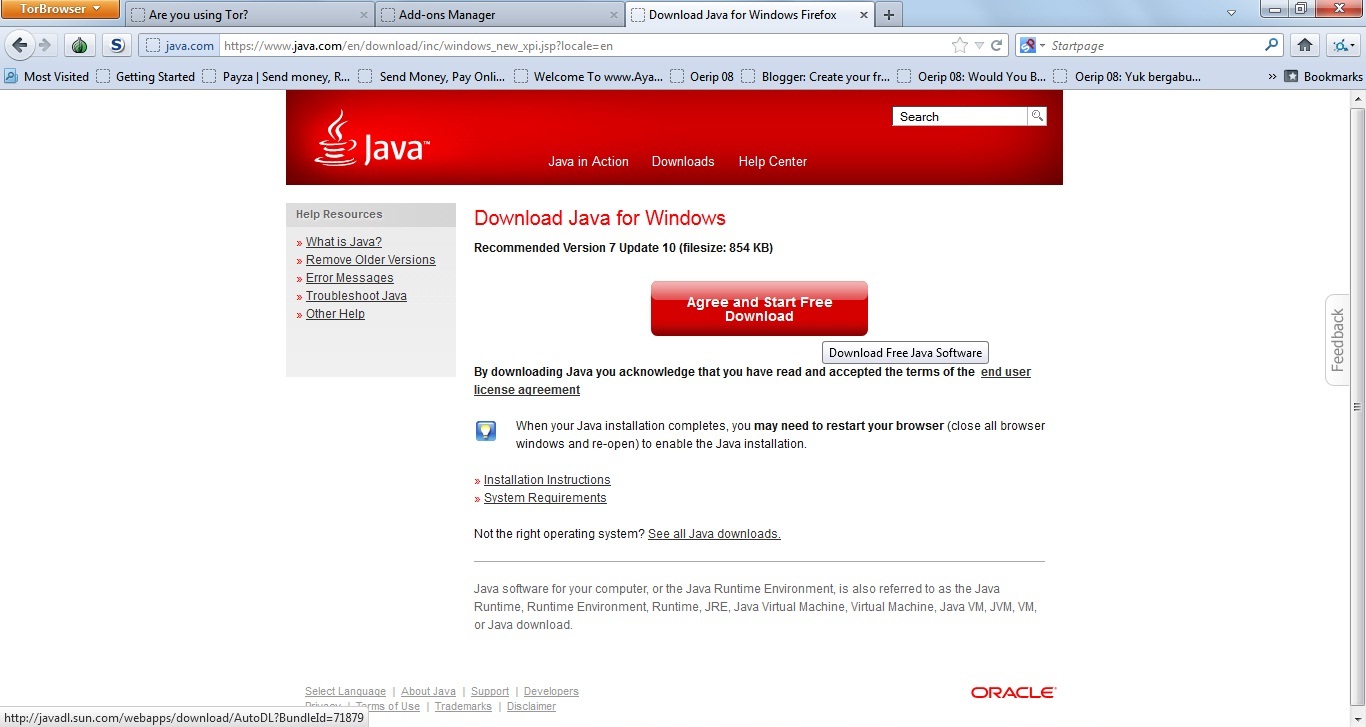The height and width of the screenshot is (727, 1366).
Task: Open the Downloads menu item
Action: click(683, 161)
